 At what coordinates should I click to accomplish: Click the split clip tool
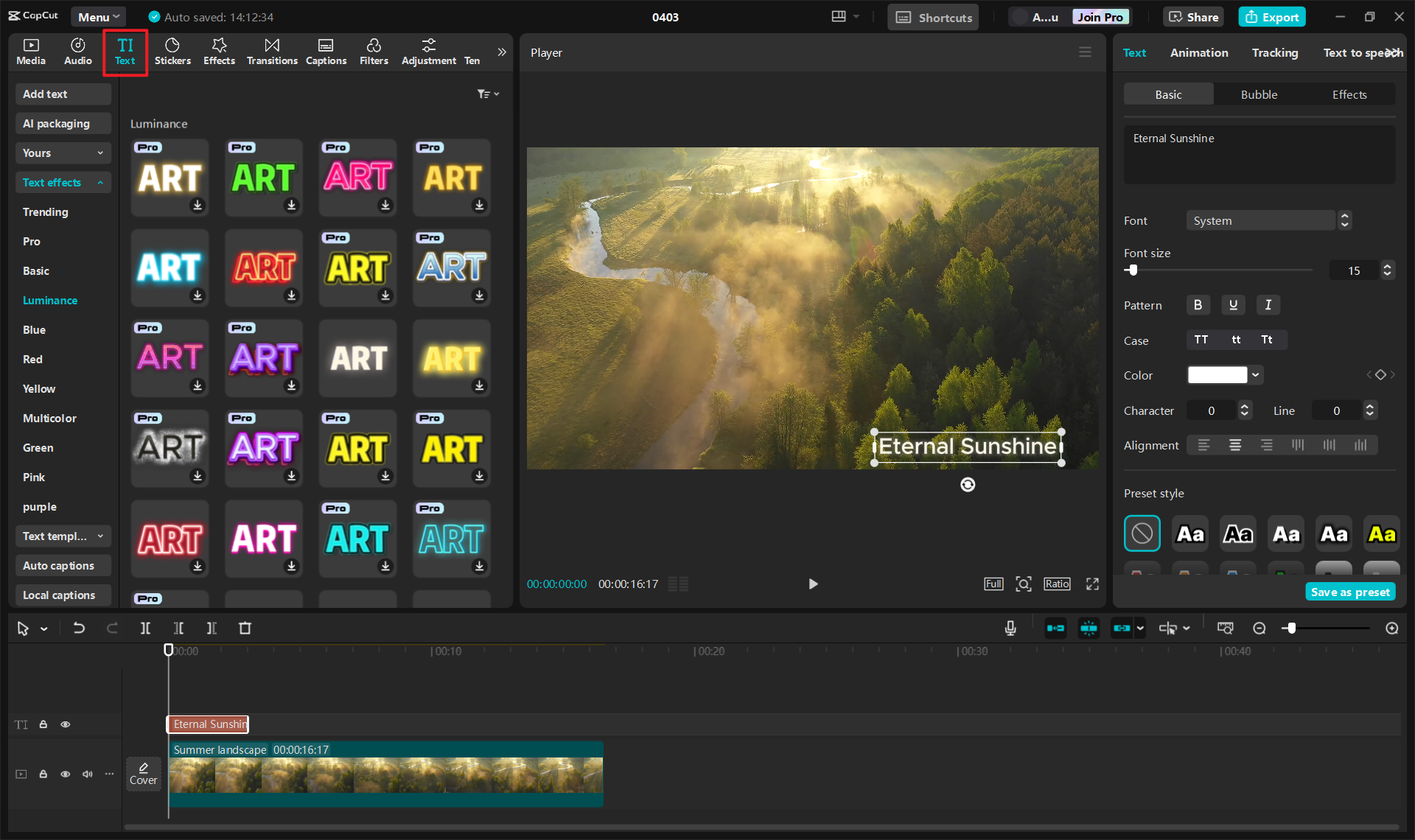145,628
